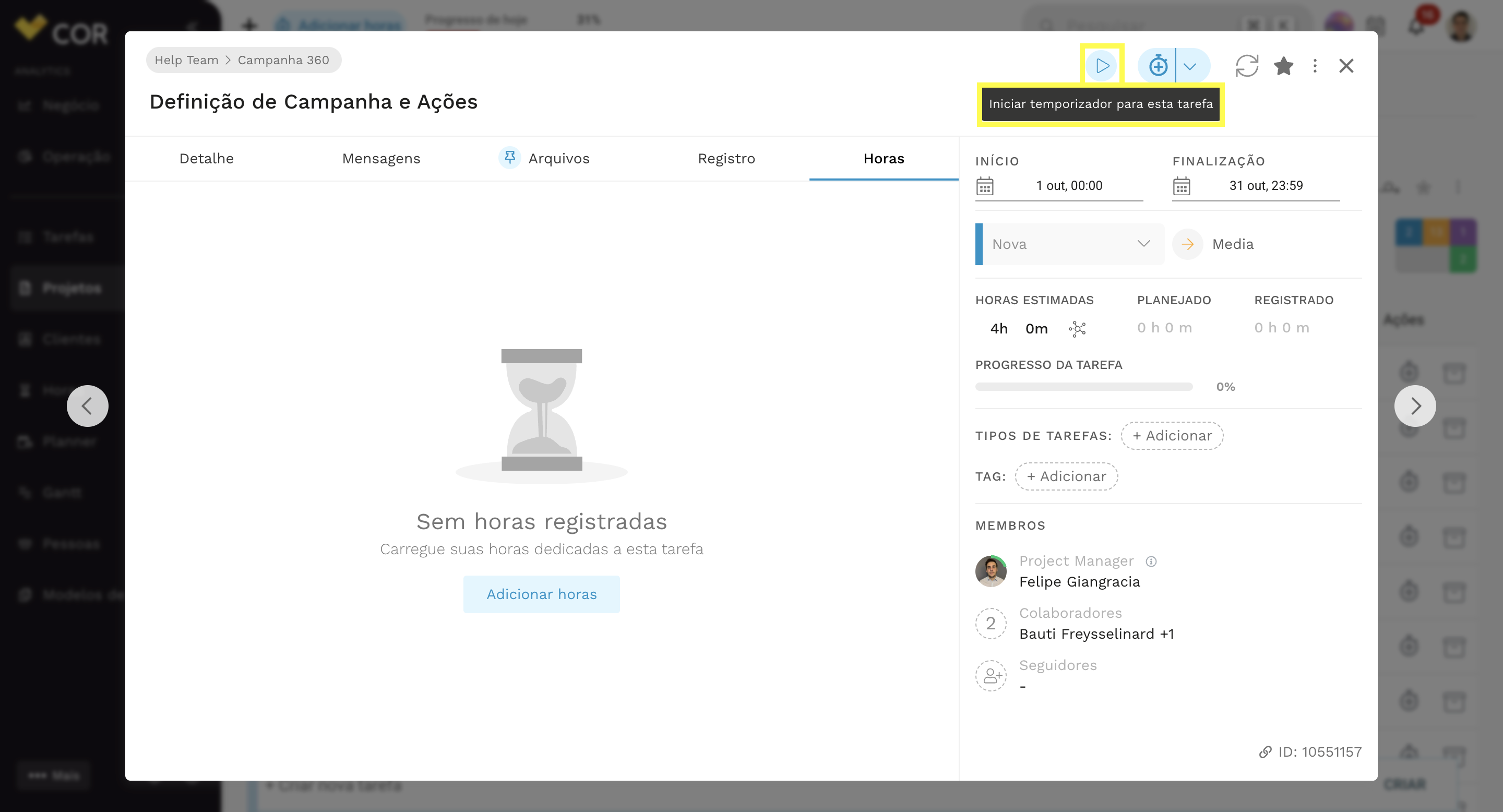Add a follower via Seguidores icon
Image resolution: width=1503 pixels, height=812 pixels.
(x=991, y=675)
